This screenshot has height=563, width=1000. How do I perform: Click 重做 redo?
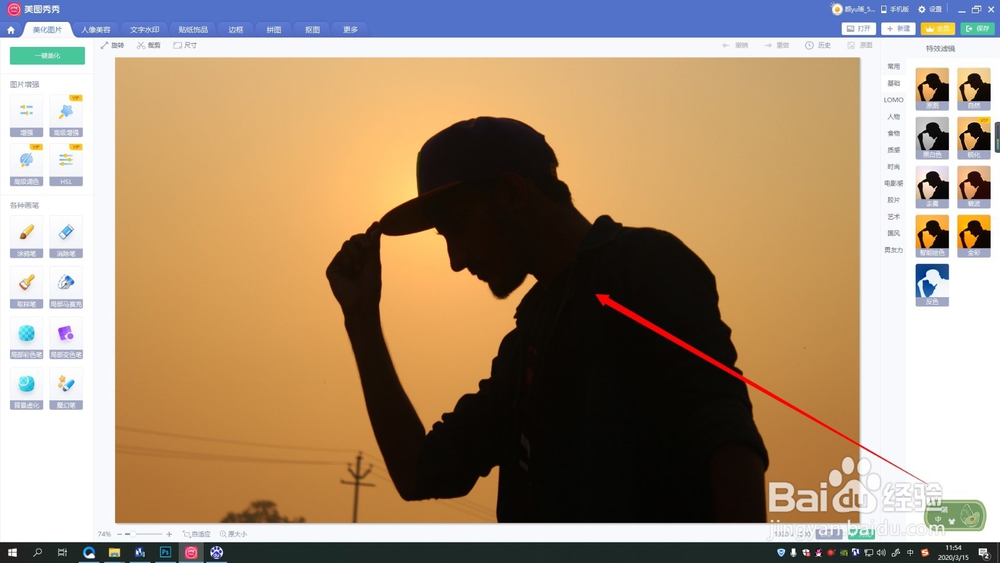tap(777, 45)
